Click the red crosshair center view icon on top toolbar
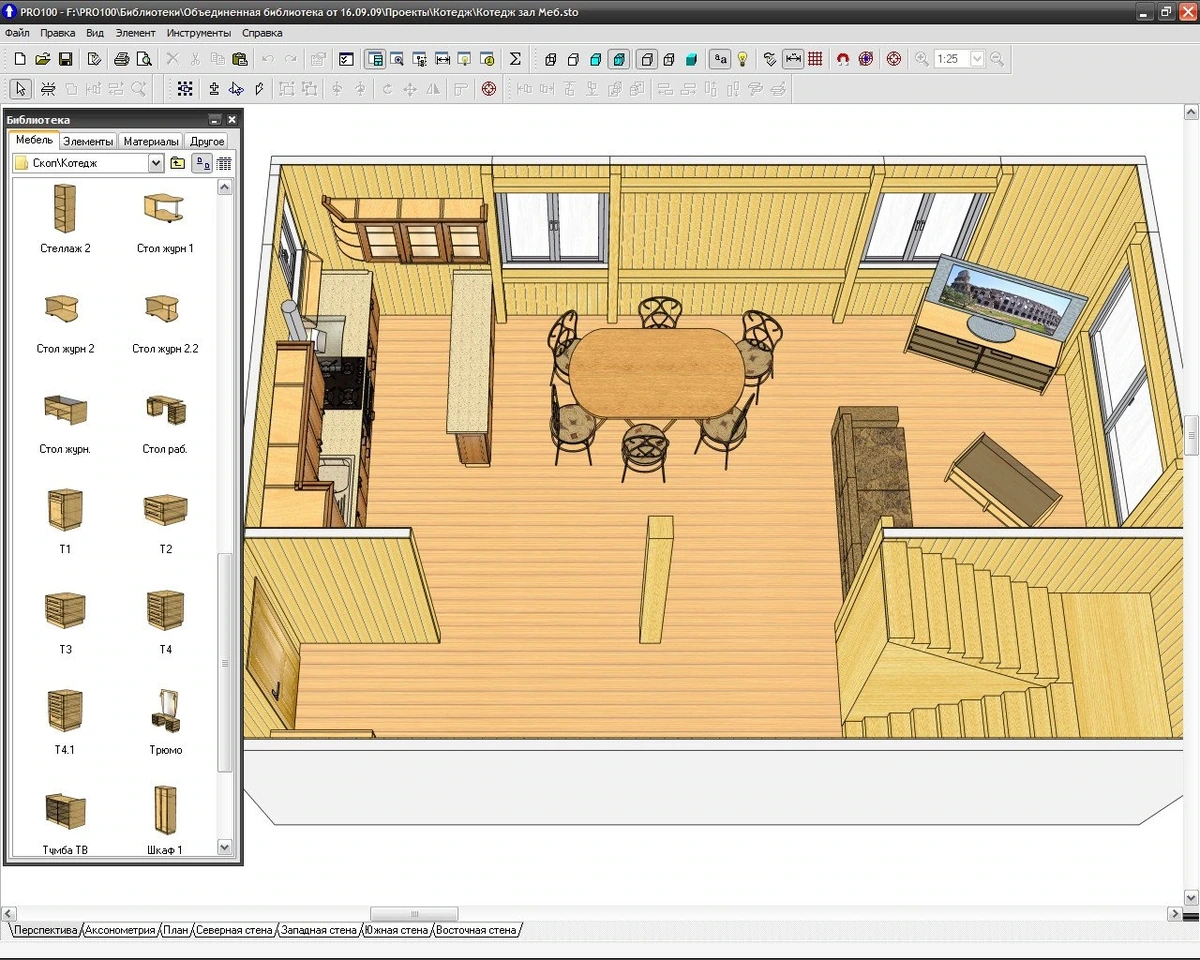The width and height of the screenshot is (1200, 960). coord(893,59)
